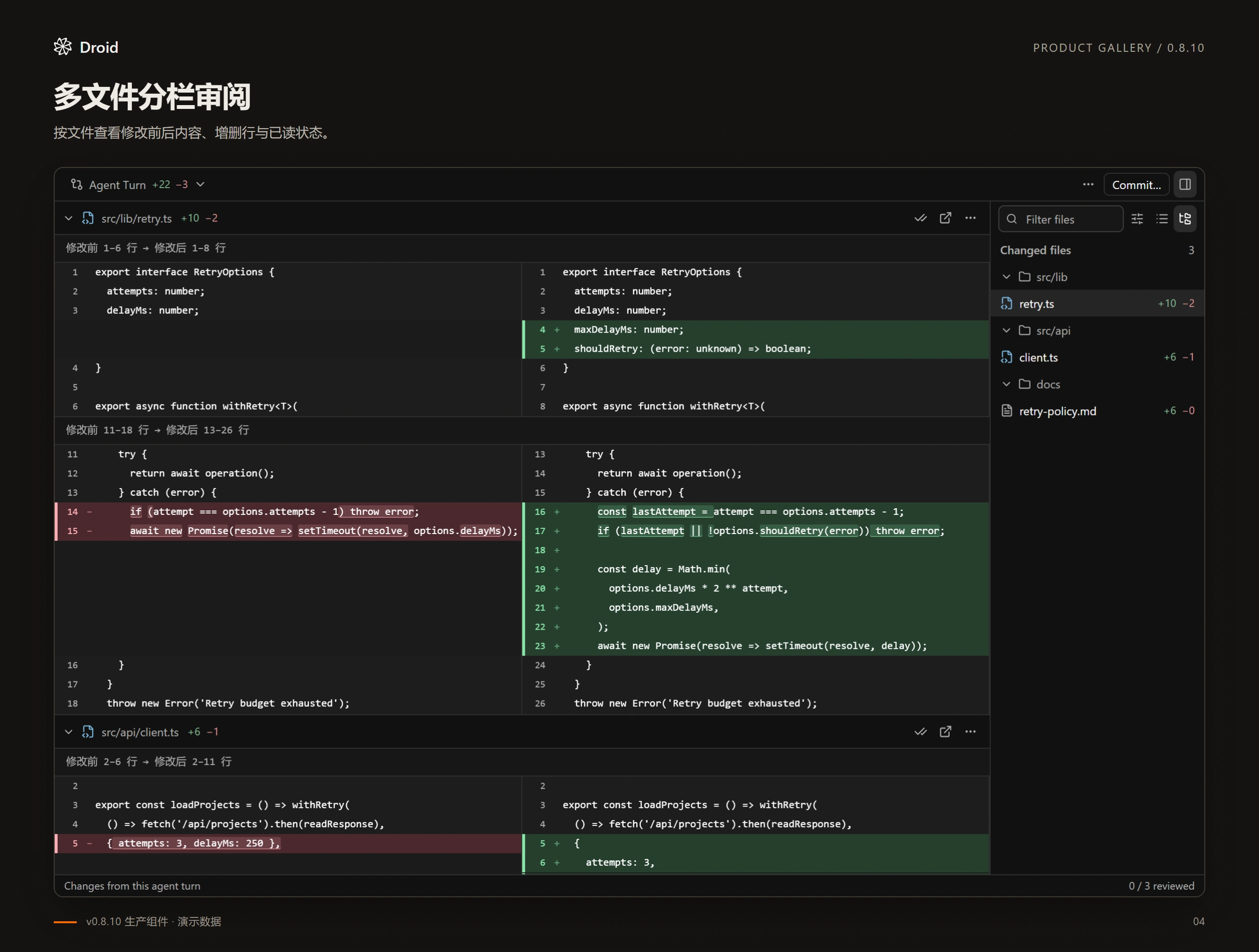
Task: Click the Changed files heading
Action: click(x=1035, y=250)
